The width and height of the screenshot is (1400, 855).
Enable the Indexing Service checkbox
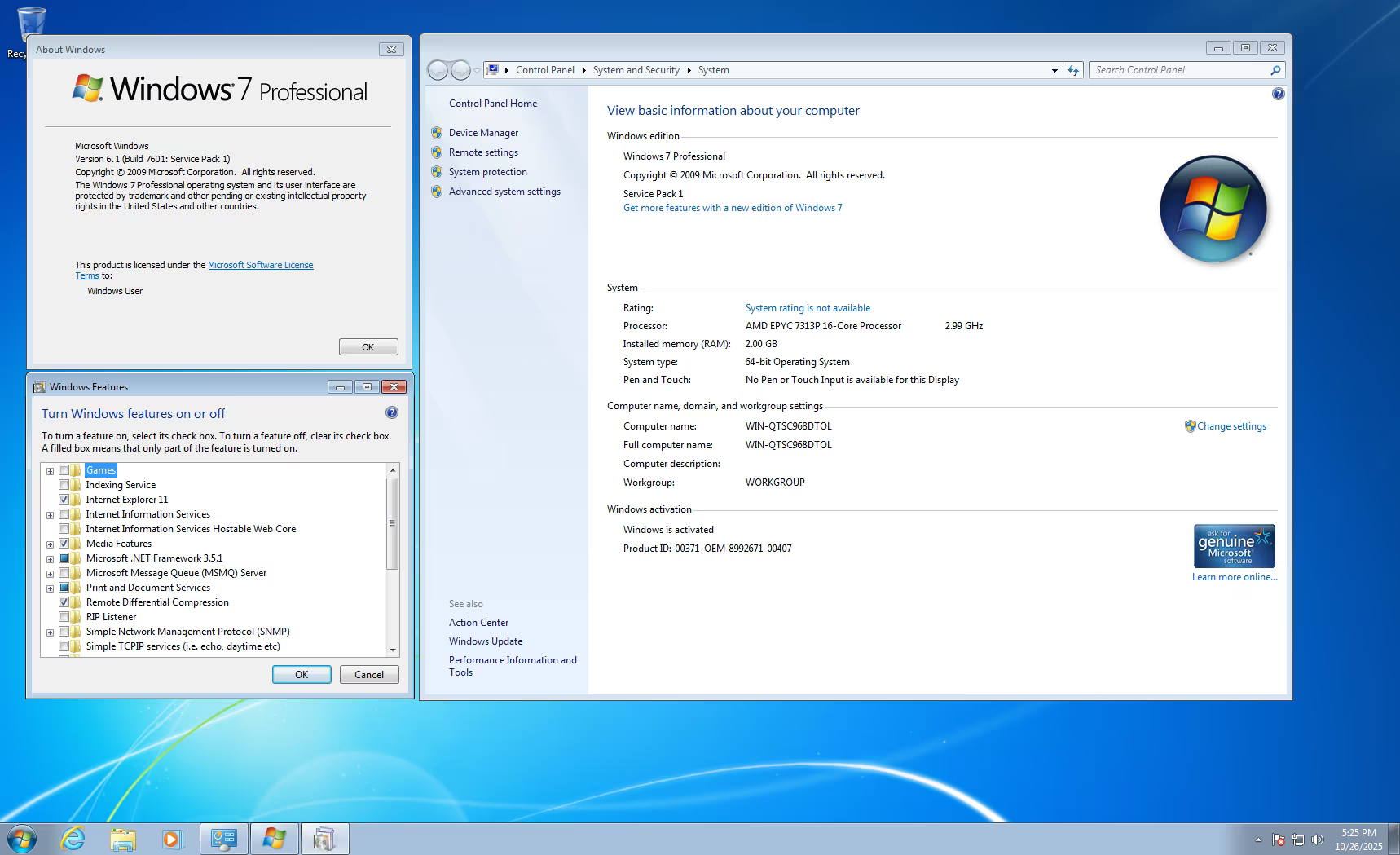click(64, 485)
